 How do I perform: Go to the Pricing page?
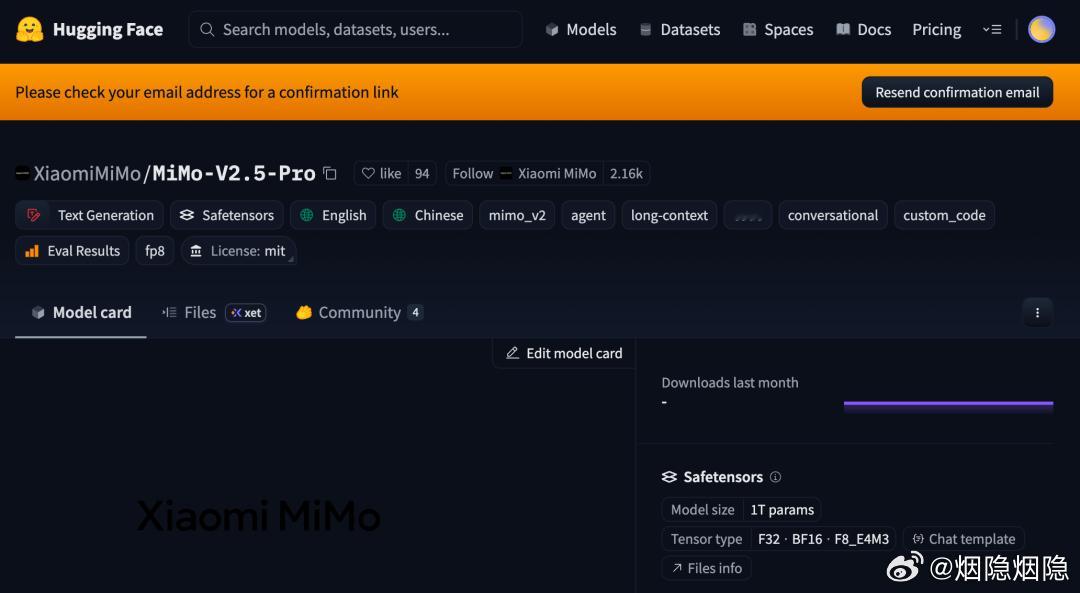(937, 30)
